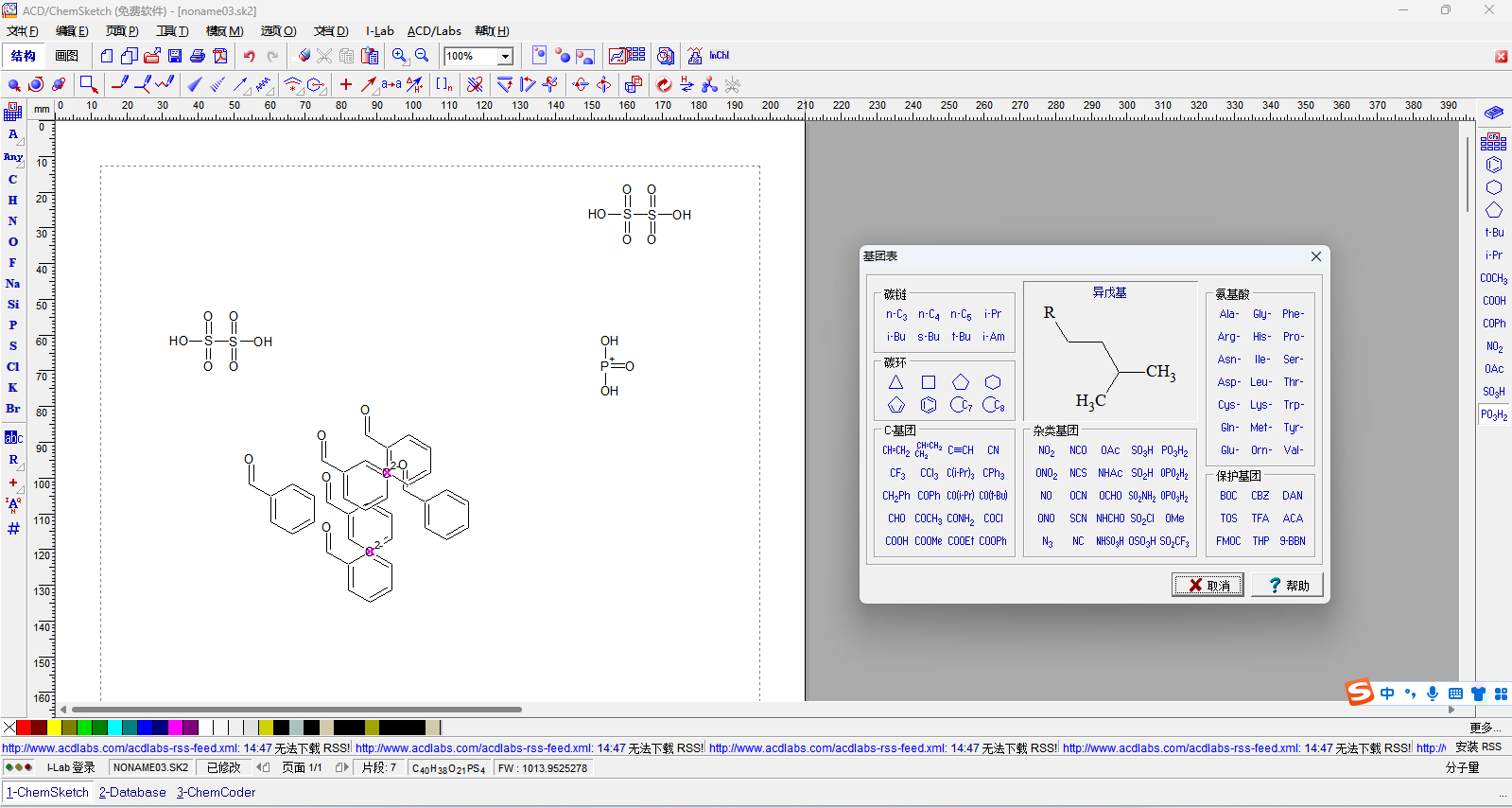
Task: Choose Ala- amino acid
Action: click(1228, 314)
